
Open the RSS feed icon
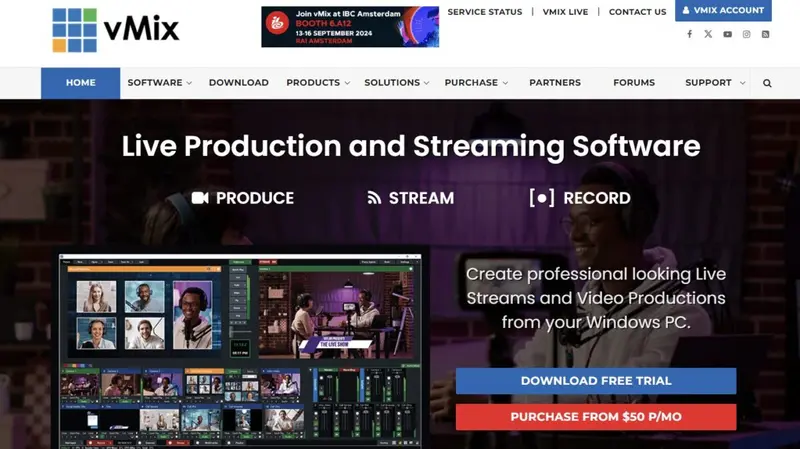click(x=765, y=34)
